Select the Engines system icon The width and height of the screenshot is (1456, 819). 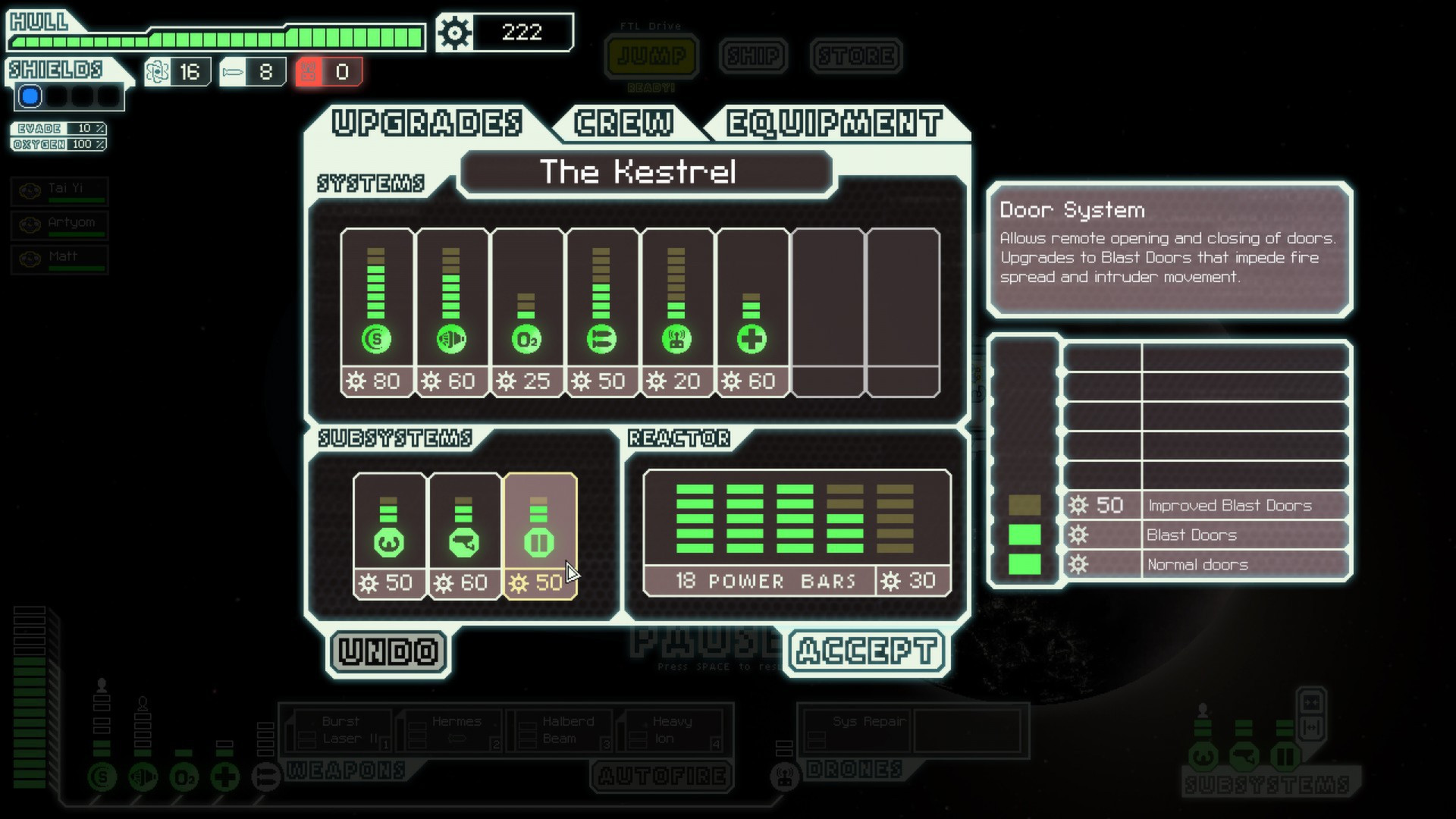click(451, 339)
